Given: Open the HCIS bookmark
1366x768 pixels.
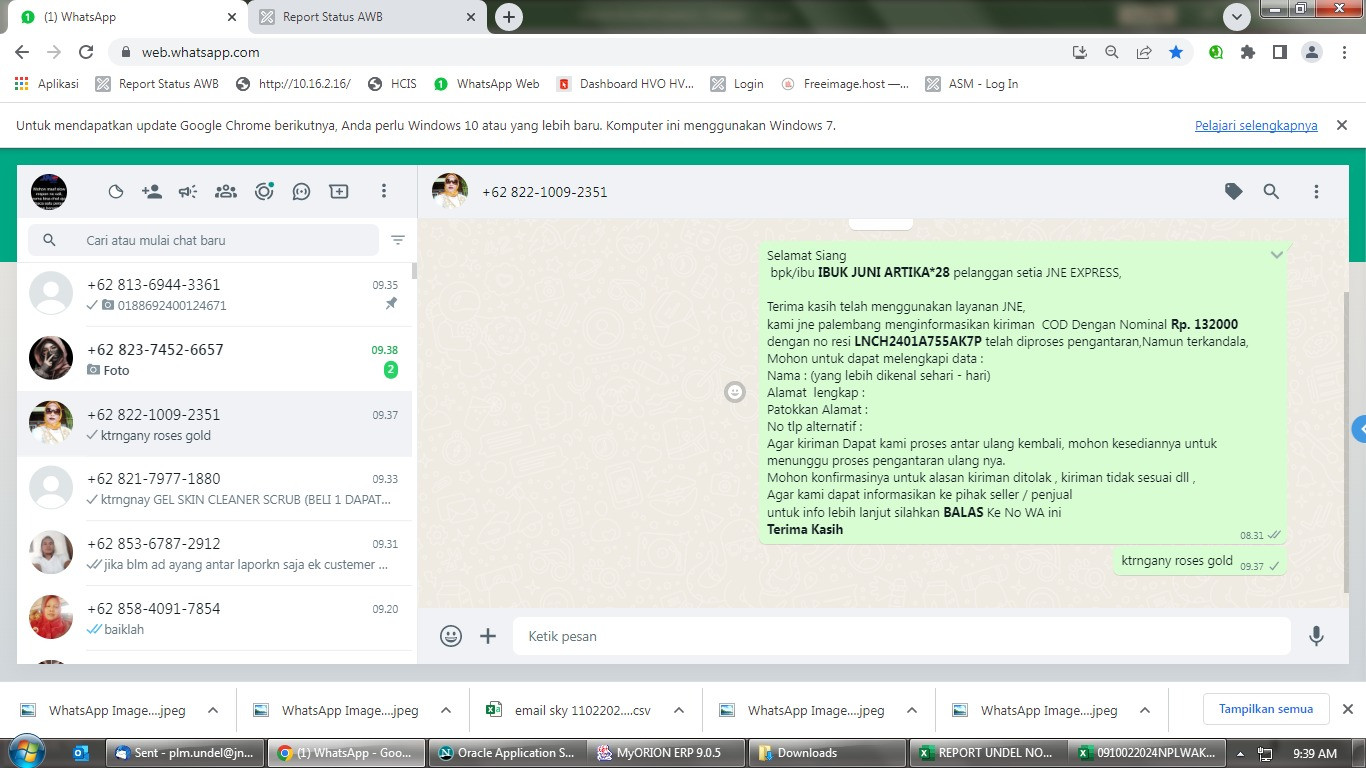Looking at the screenshot, I should [x=392, y=84].
